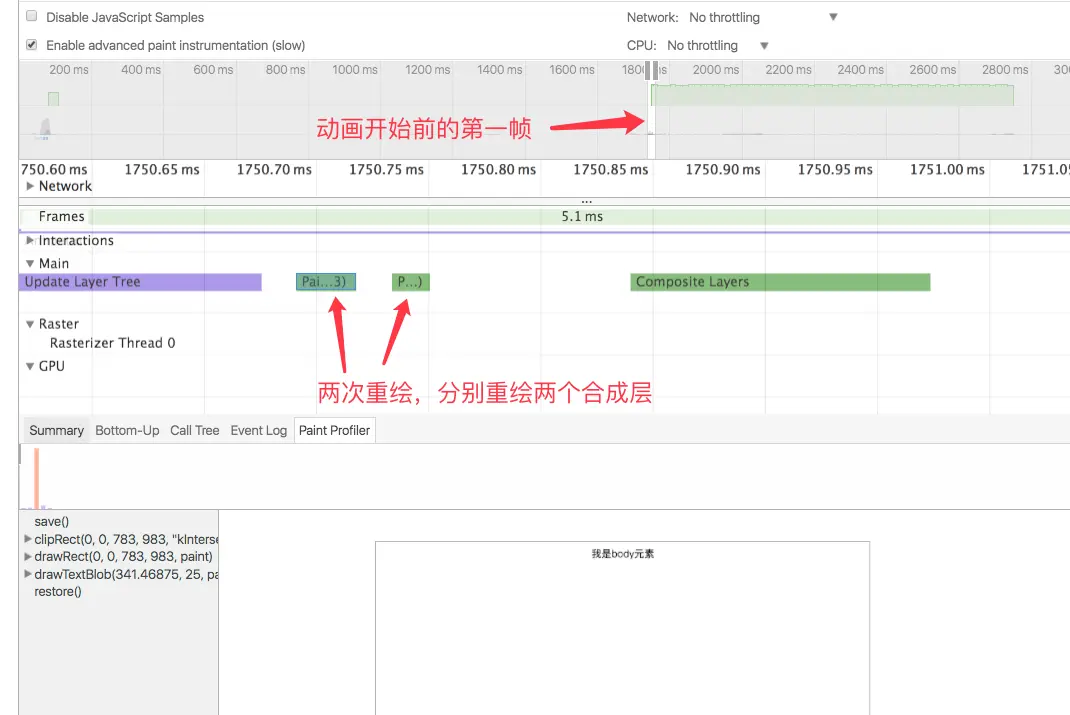Click the 1750.90 ms ruler label
The image size is (1070, 715).
pos(723,169)
